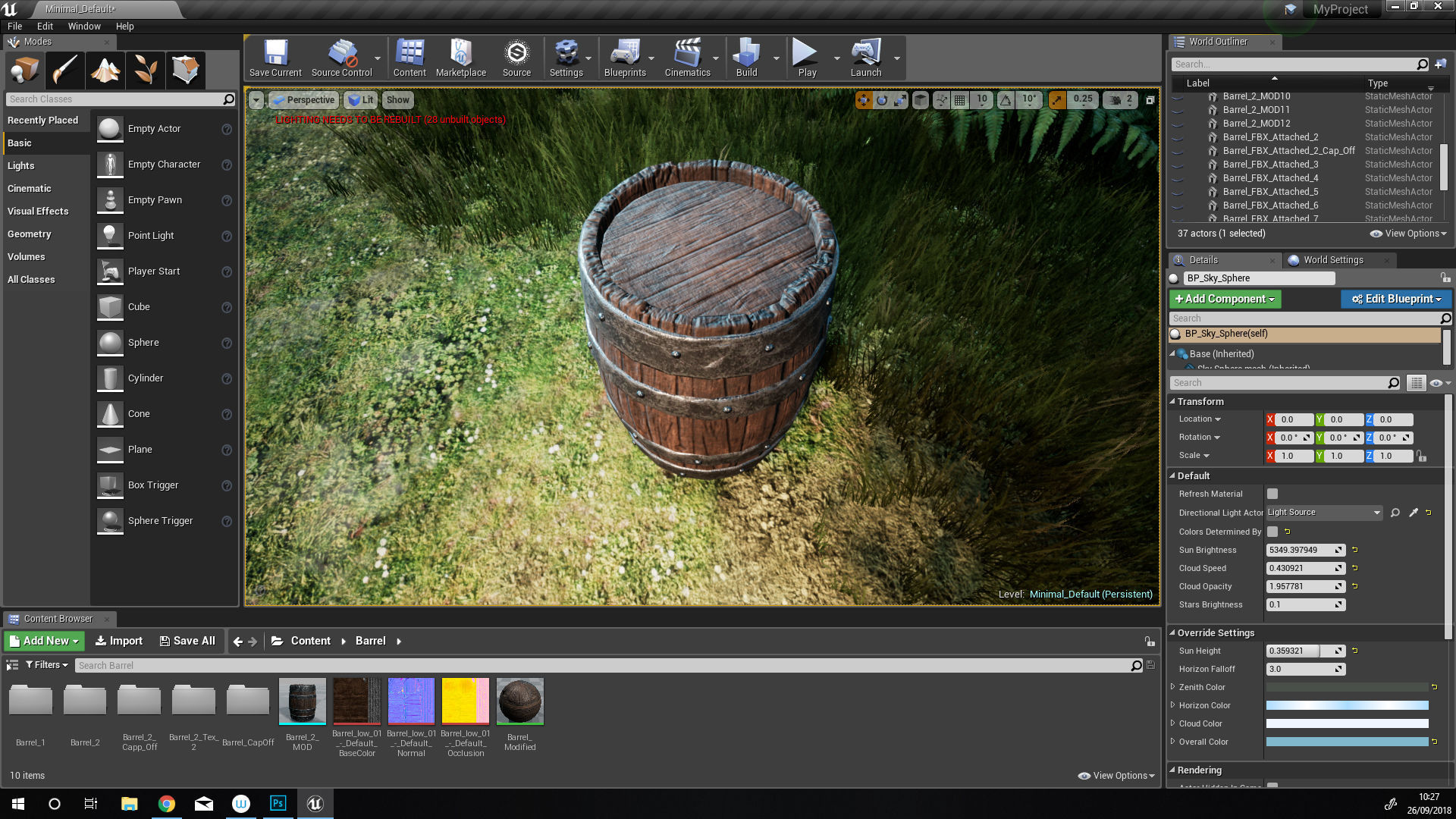The width and height of the screenshot is (1456, 819).
Task: Click the Show button in viewport
Action: 397,100
